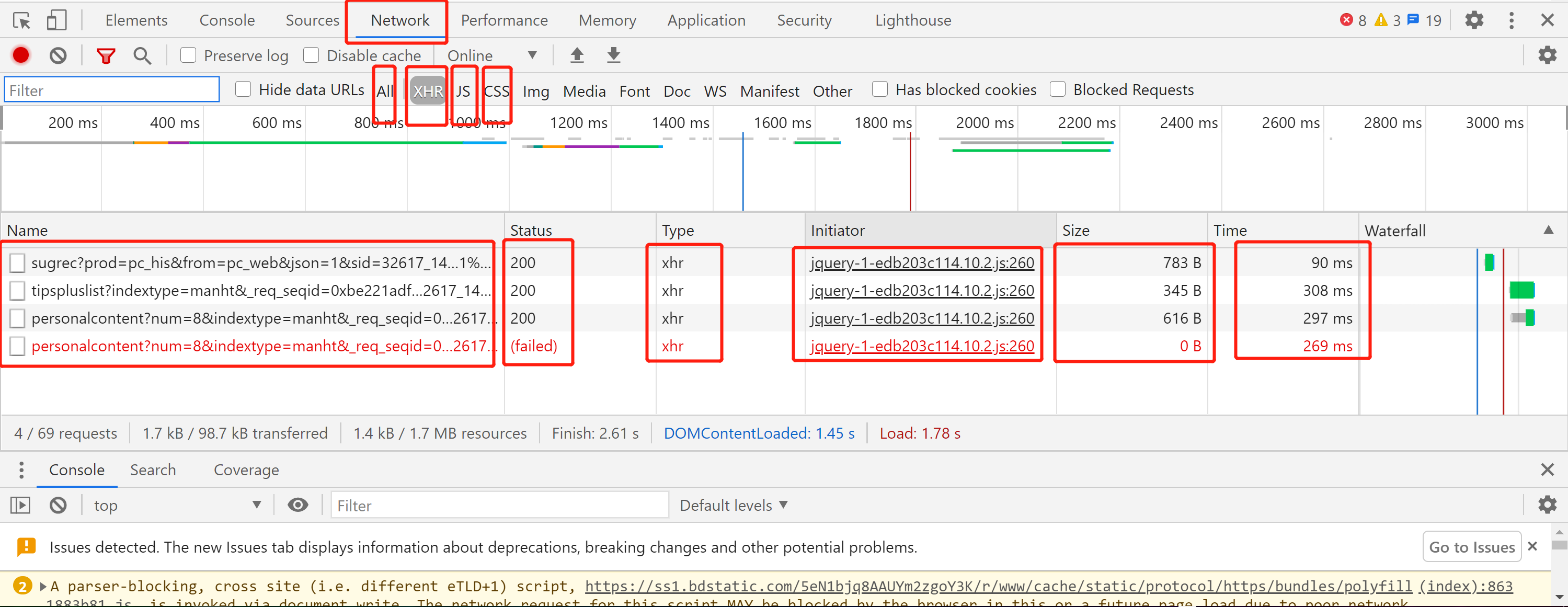The image size is (1568, 607).
Task: Open jquery initiator link for sugrec request
Action: click(922, 263)
